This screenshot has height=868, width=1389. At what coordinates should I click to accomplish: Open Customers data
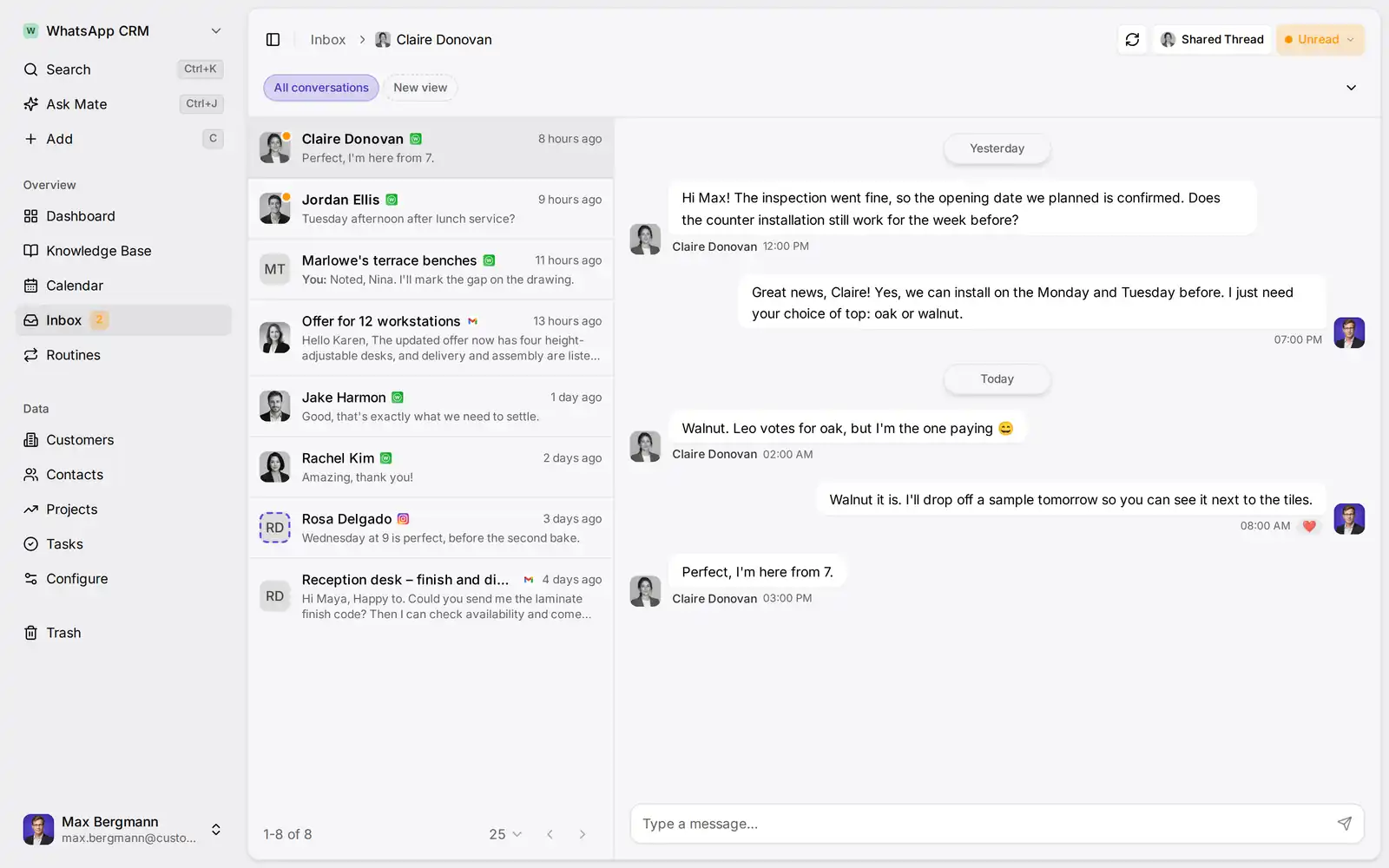tap(122, 440)
